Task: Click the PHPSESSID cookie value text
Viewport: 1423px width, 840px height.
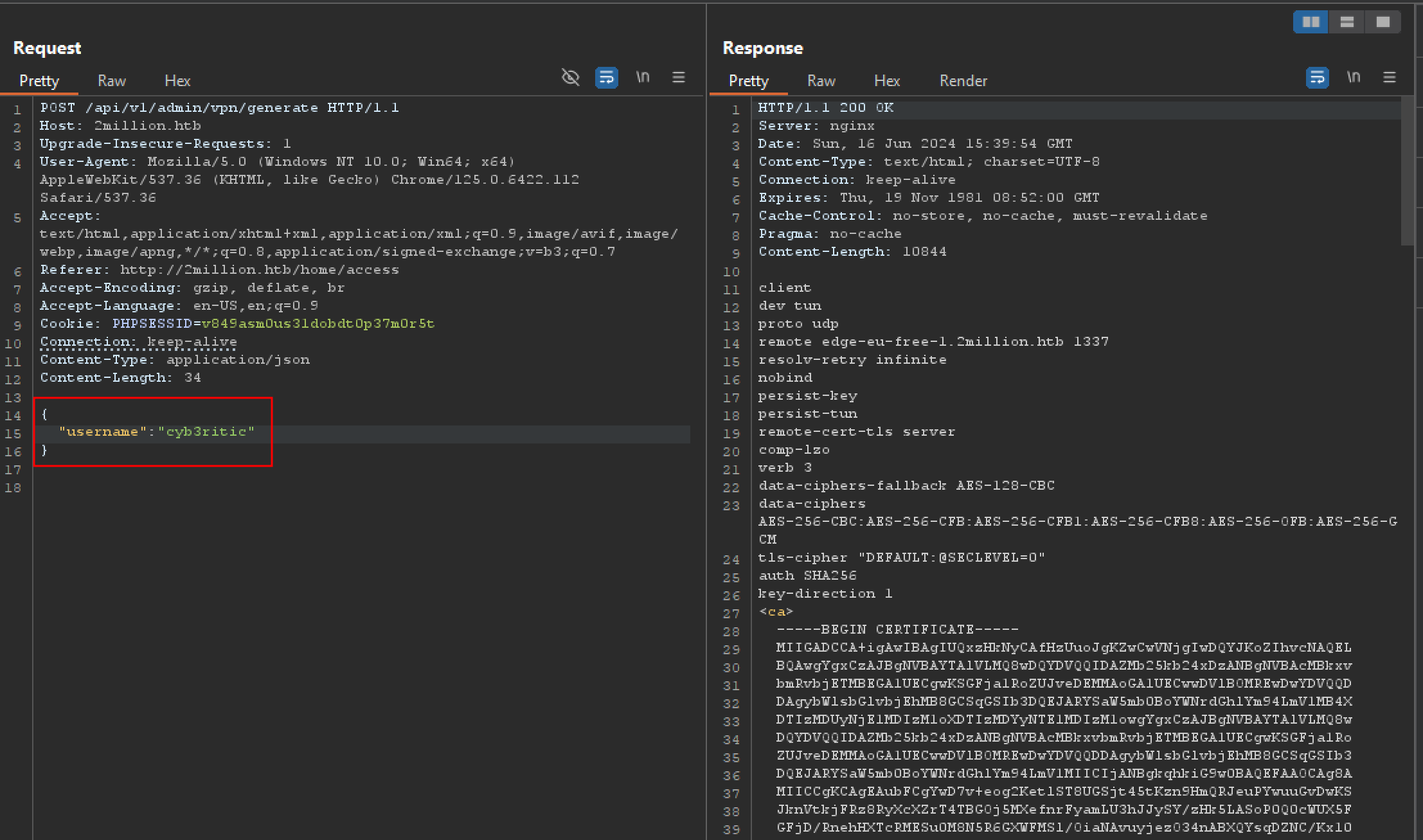Action: pyautogui.click(x=318, y=324)
